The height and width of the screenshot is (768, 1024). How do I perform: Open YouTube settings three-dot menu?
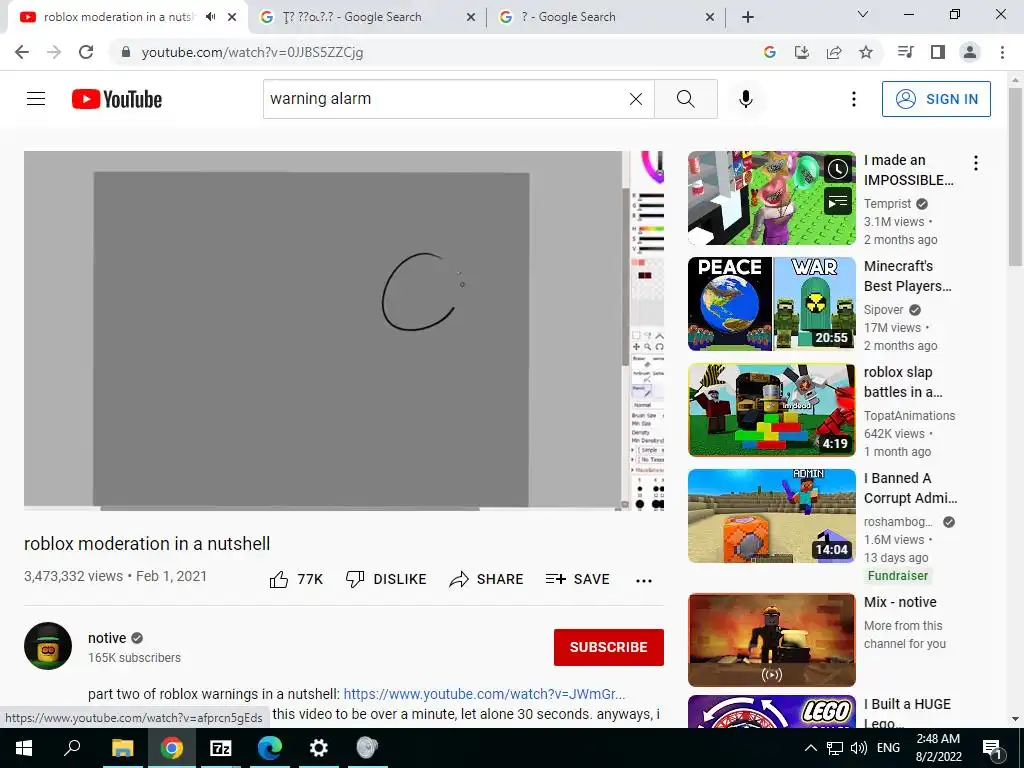click(x=854, y=99)
